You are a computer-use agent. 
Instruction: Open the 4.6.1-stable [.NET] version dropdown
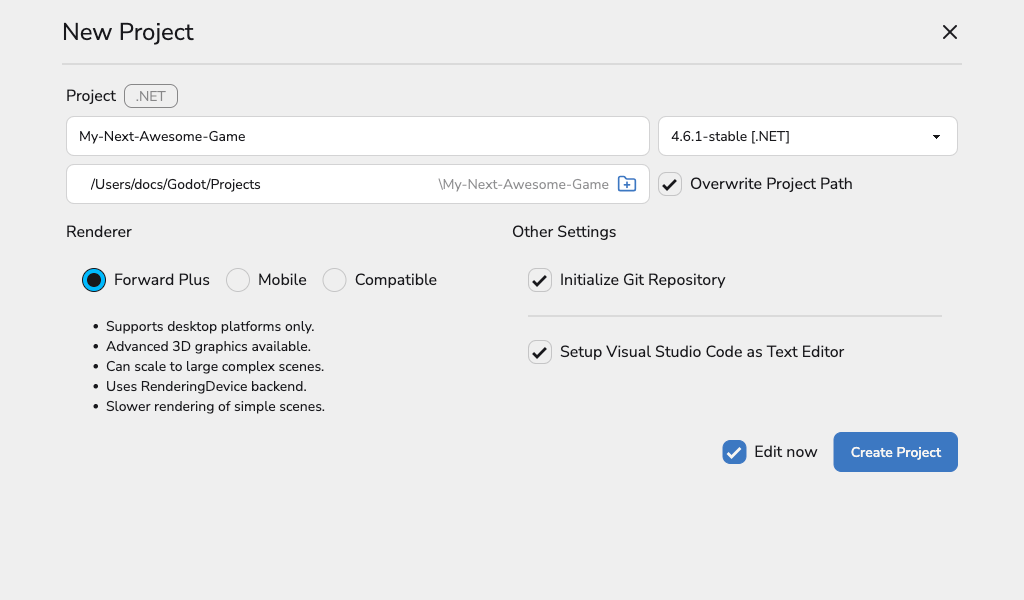point(807,136)
